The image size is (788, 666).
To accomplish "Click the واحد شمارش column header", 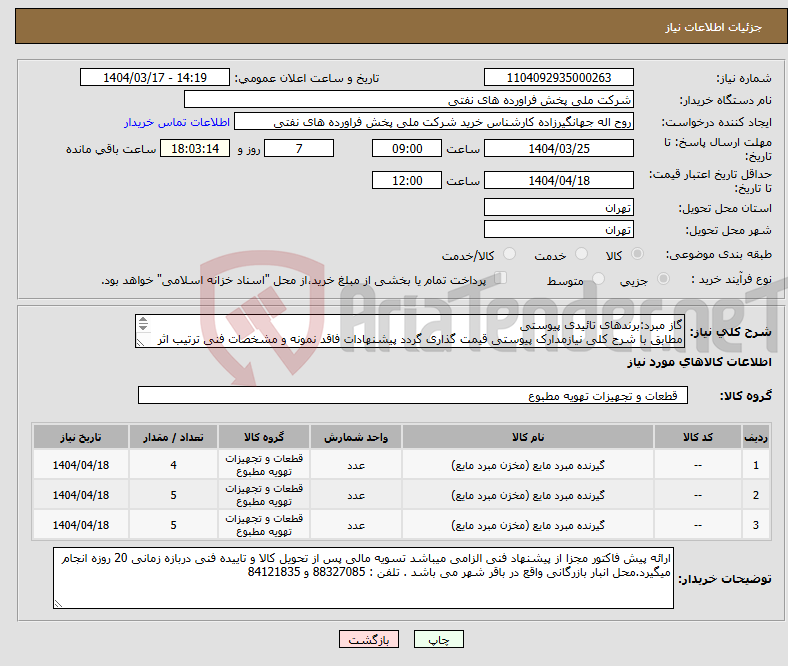I will (356, 437).
